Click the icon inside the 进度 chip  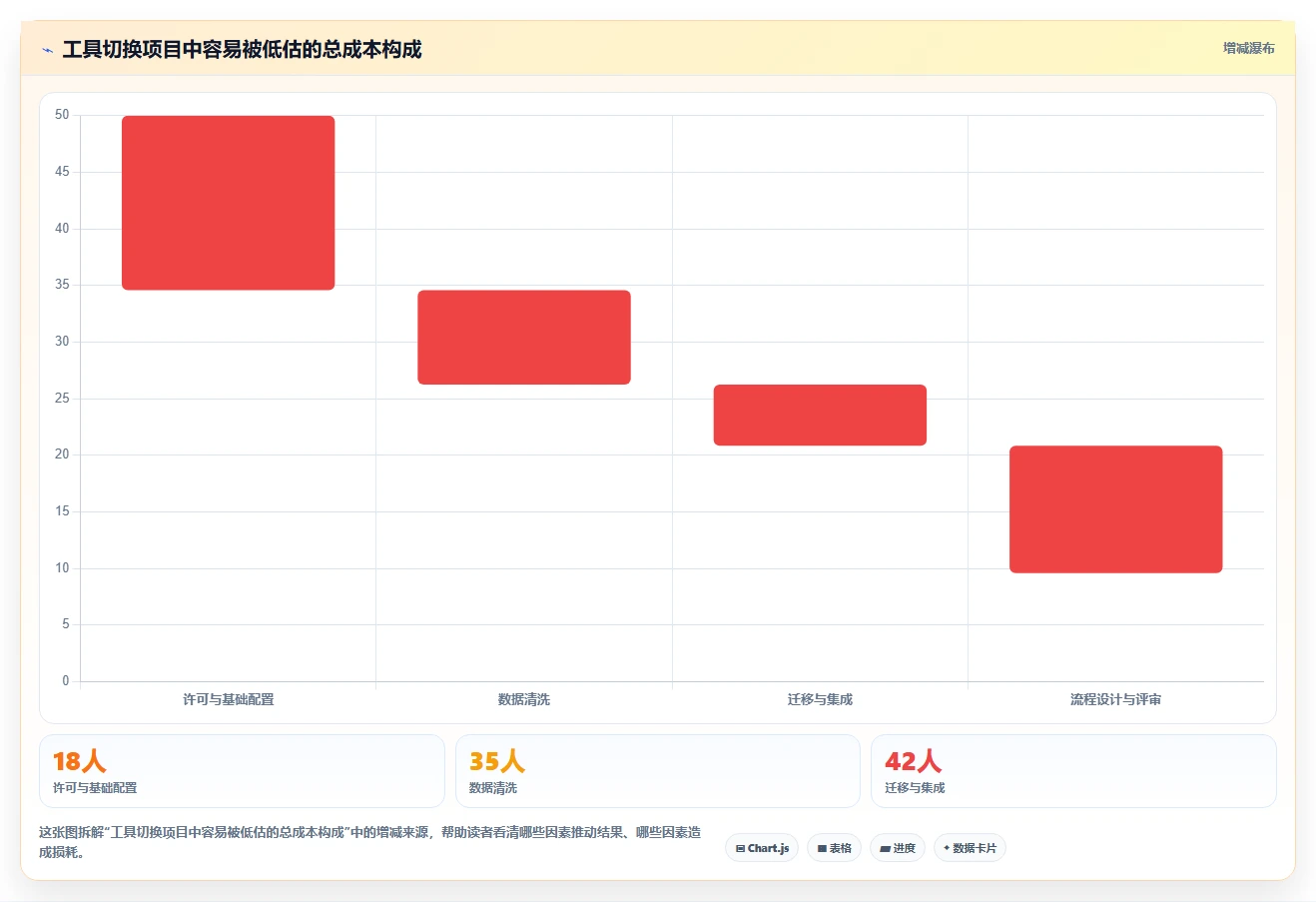(885, 848)
